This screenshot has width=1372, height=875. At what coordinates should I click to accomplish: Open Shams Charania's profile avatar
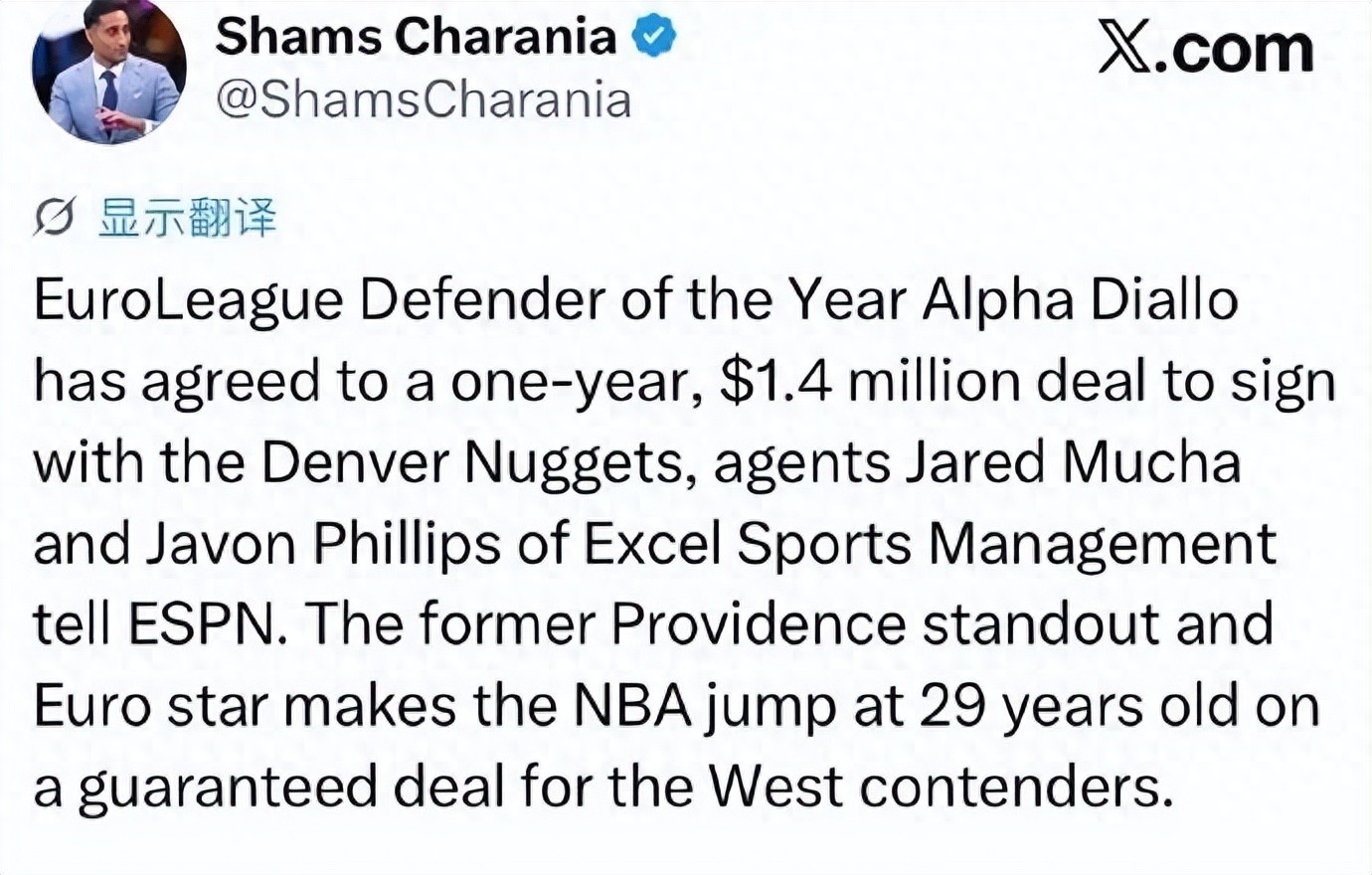(x=108, y=72)
